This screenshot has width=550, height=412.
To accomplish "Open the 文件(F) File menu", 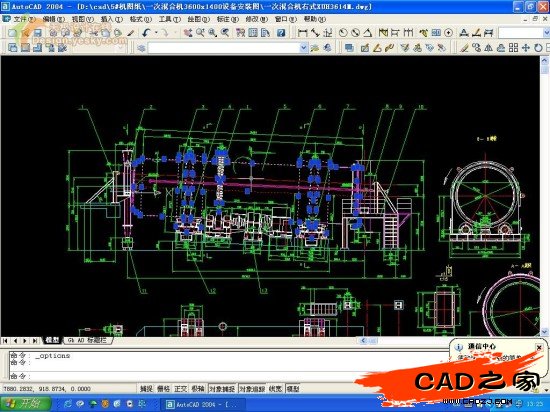I will pos(24,19).
